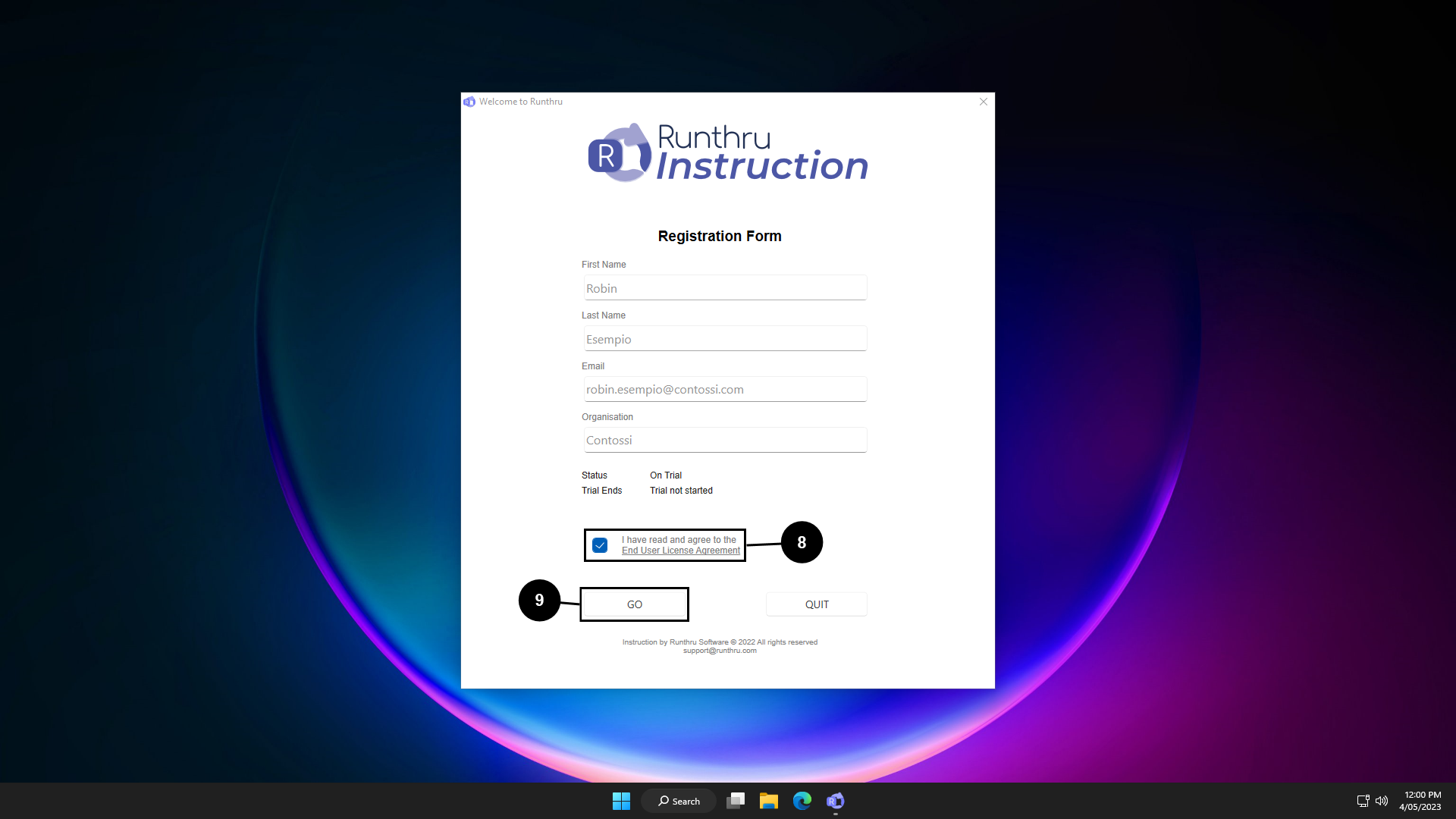The image size is (1456, 819).
Task: Click into the Last Name field
Action: (725, 339)
